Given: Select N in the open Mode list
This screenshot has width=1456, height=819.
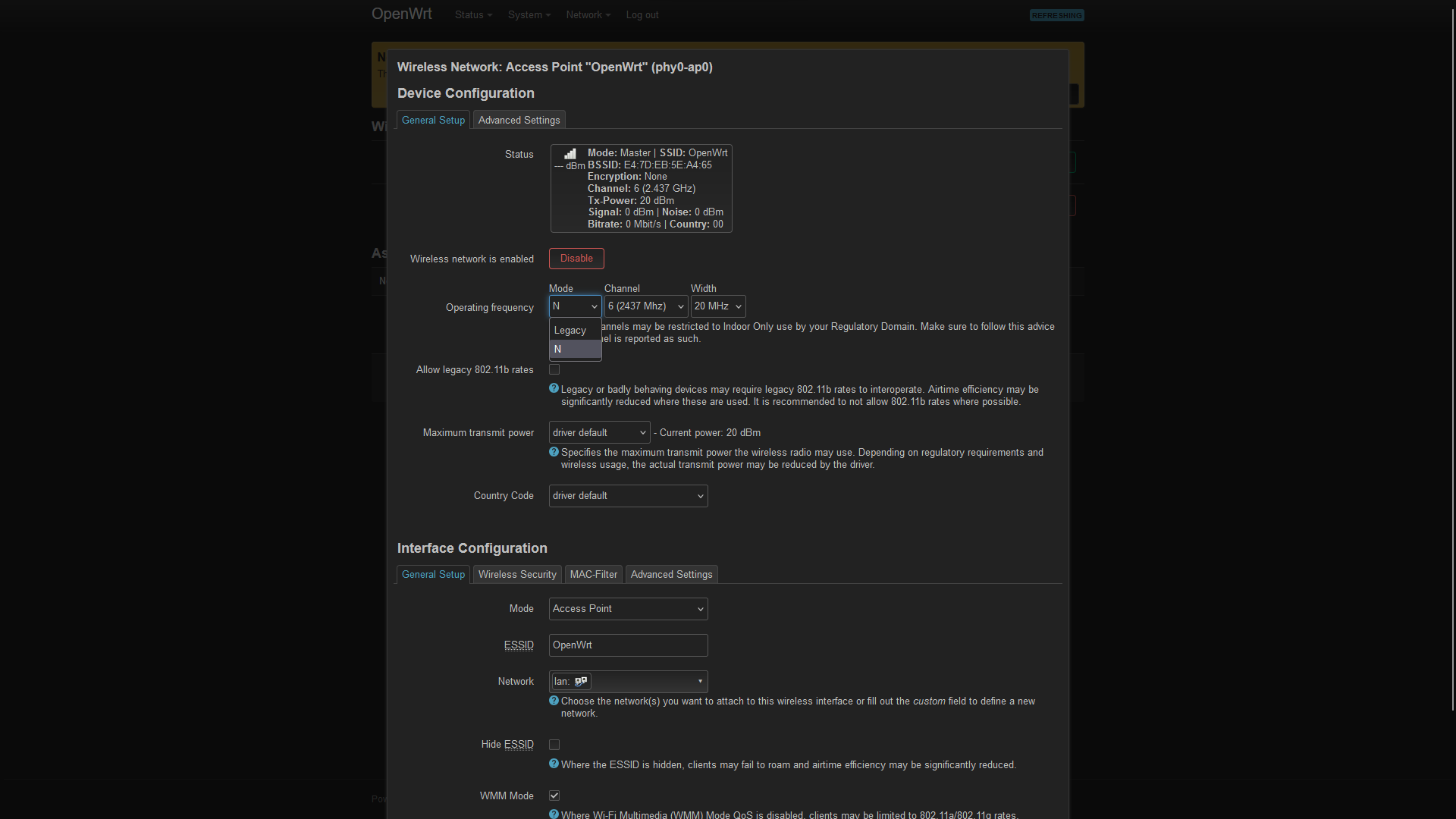Looking at the screenshot, I should tap(575, 350).
